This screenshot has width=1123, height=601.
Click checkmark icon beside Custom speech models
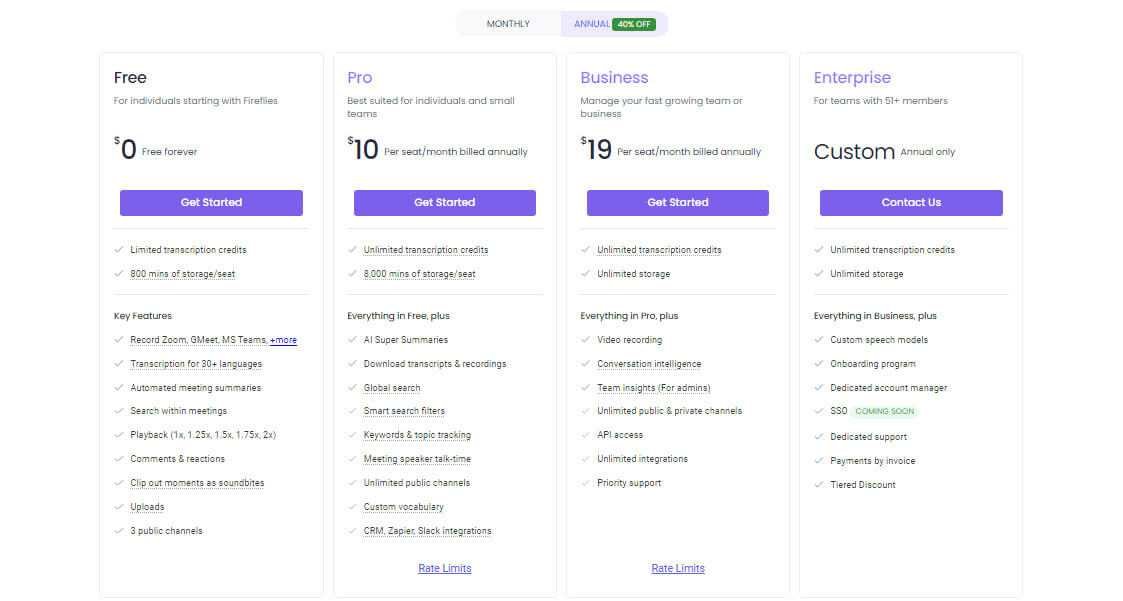[819, 340]
